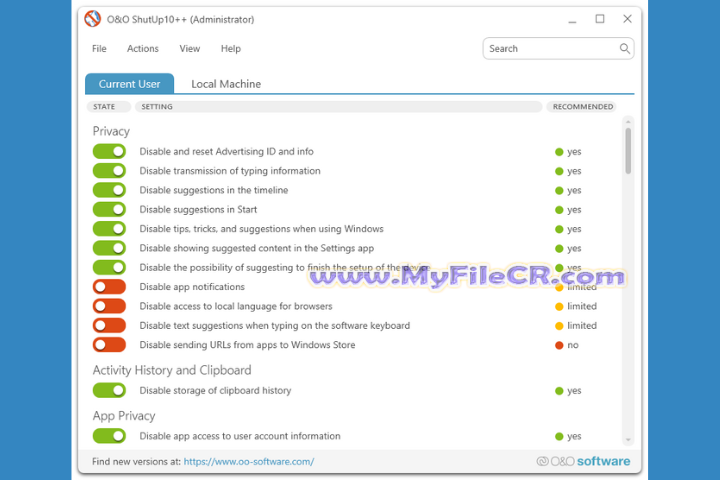Switch to the Local Machine tab

[x=226, y=84]
